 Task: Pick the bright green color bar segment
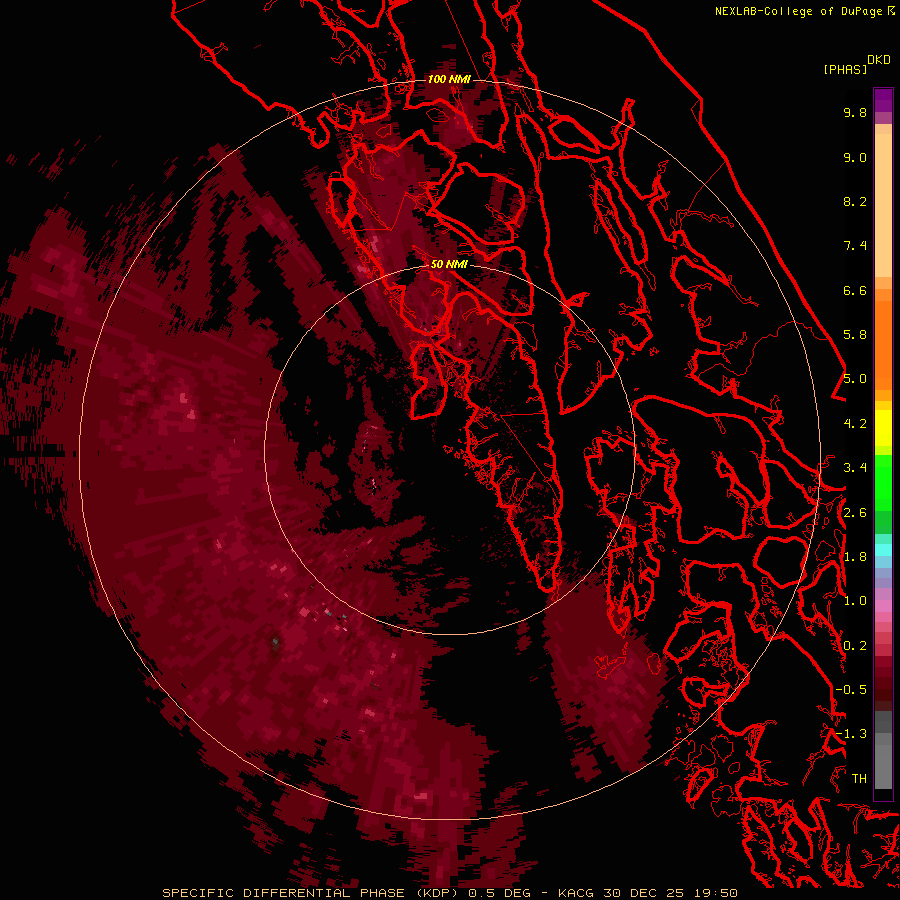pos(883,482)
